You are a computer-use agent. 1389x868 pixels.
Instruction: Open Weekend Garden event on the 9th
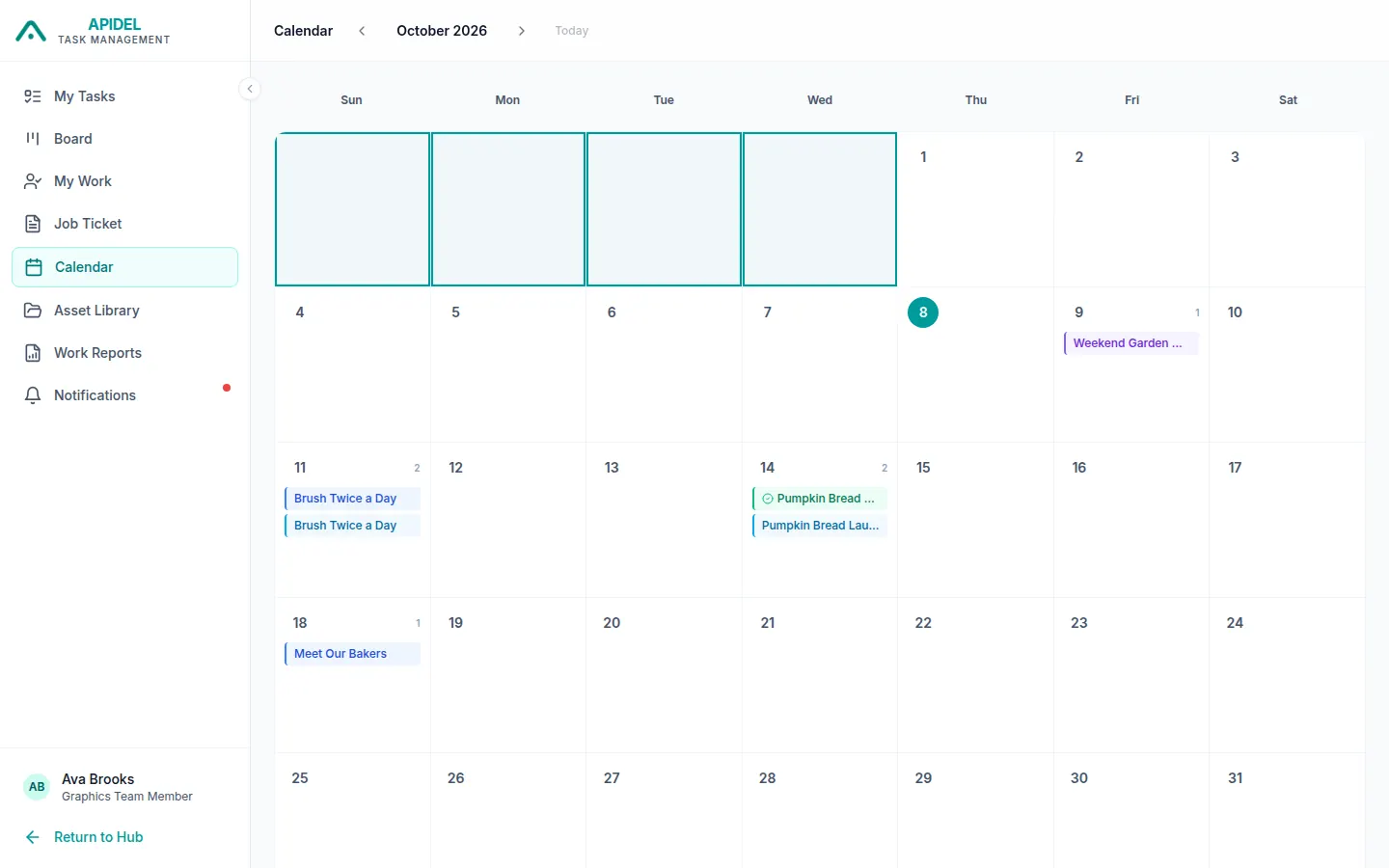pyautogui.click(x=1131, y=343)
